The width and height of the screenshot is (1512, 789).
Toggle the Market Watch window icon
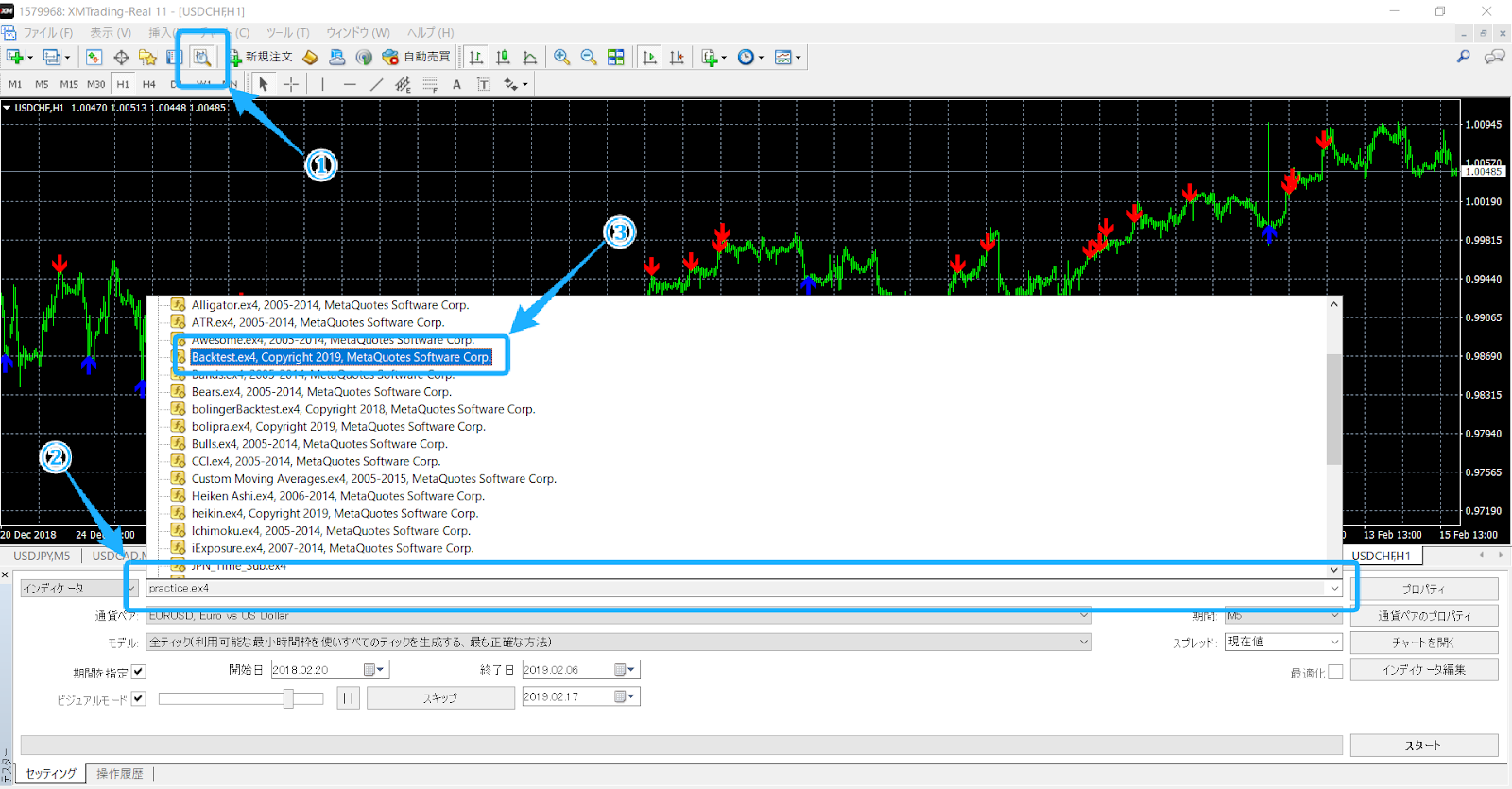coord(94,58)
